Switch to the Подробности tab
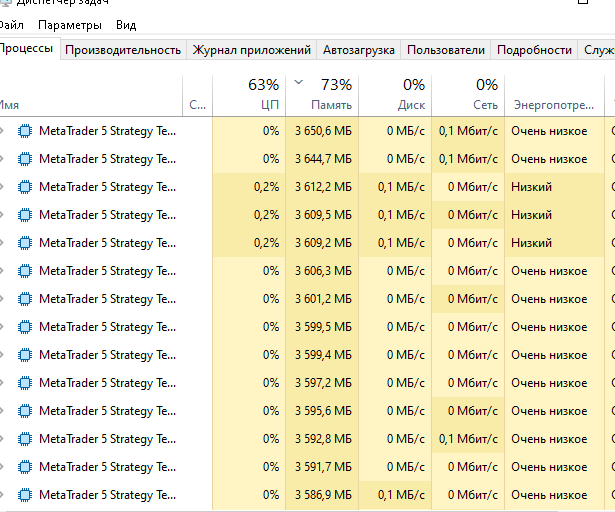 [x=534, y=50]
